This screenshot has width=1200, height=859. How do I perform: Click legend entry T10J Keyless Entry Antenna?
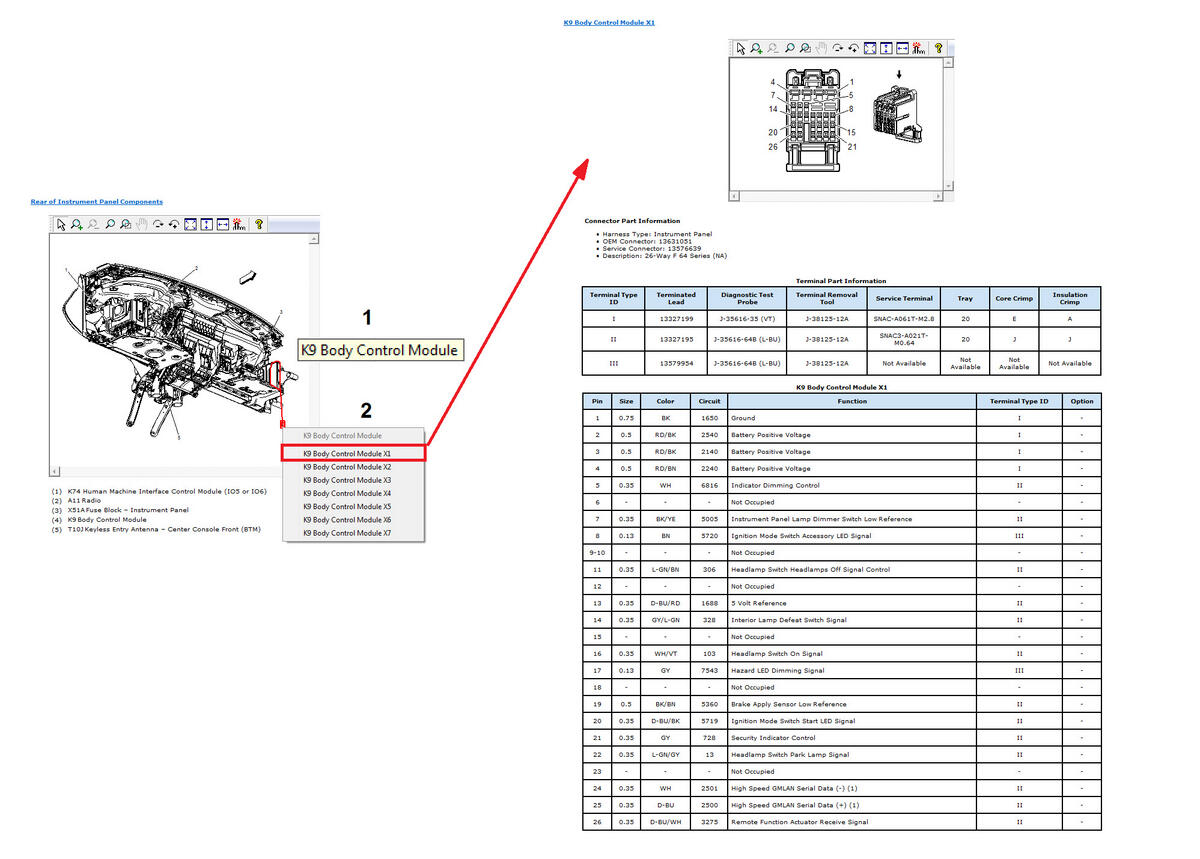(155, 529)
